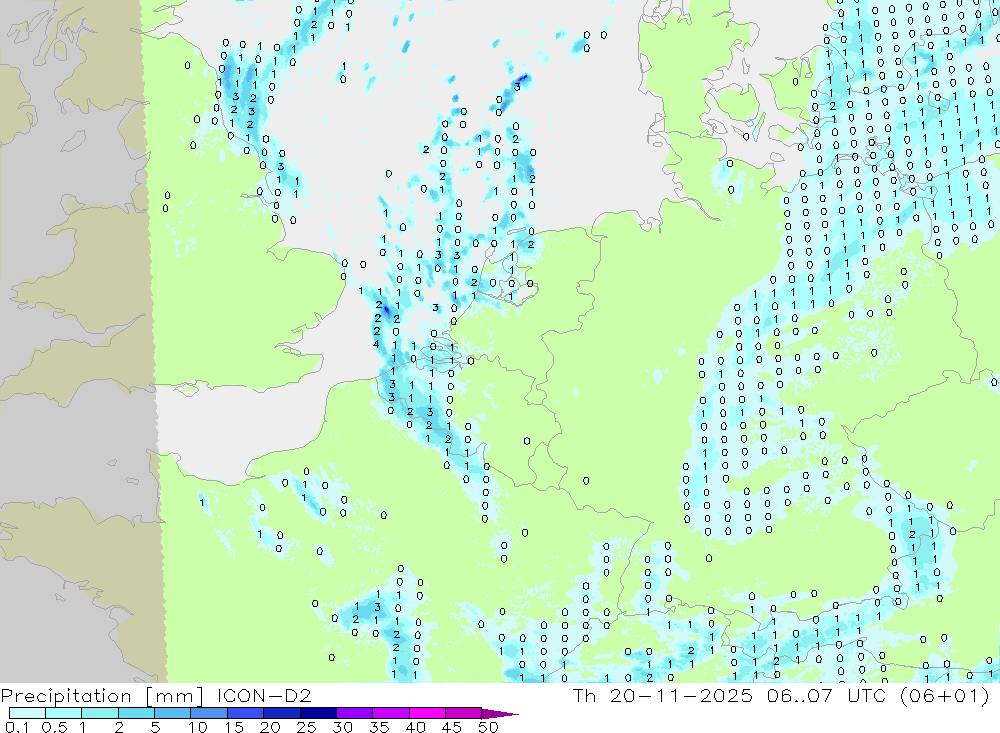Image resolution: width=1000 pixels, height=733 pixels.
Task: Click the legend scale label '35'
Action: 379,727
